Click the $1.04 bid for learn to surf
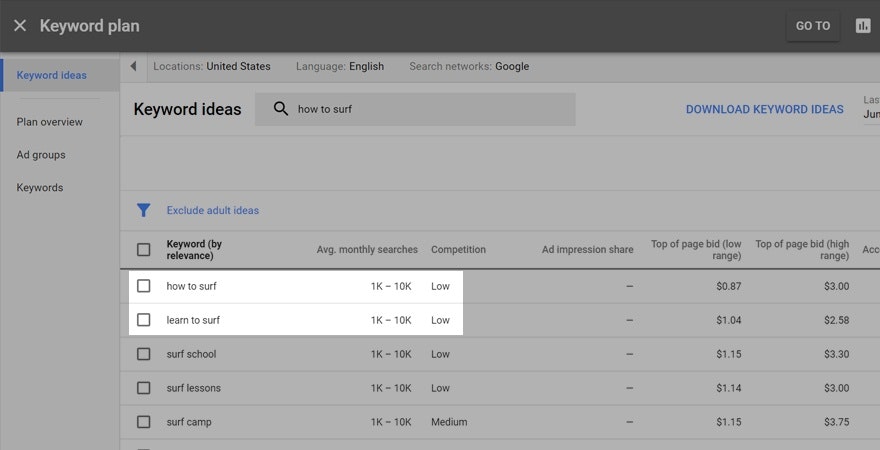Viewport: 880px width, 450px height. click(728, 320)
